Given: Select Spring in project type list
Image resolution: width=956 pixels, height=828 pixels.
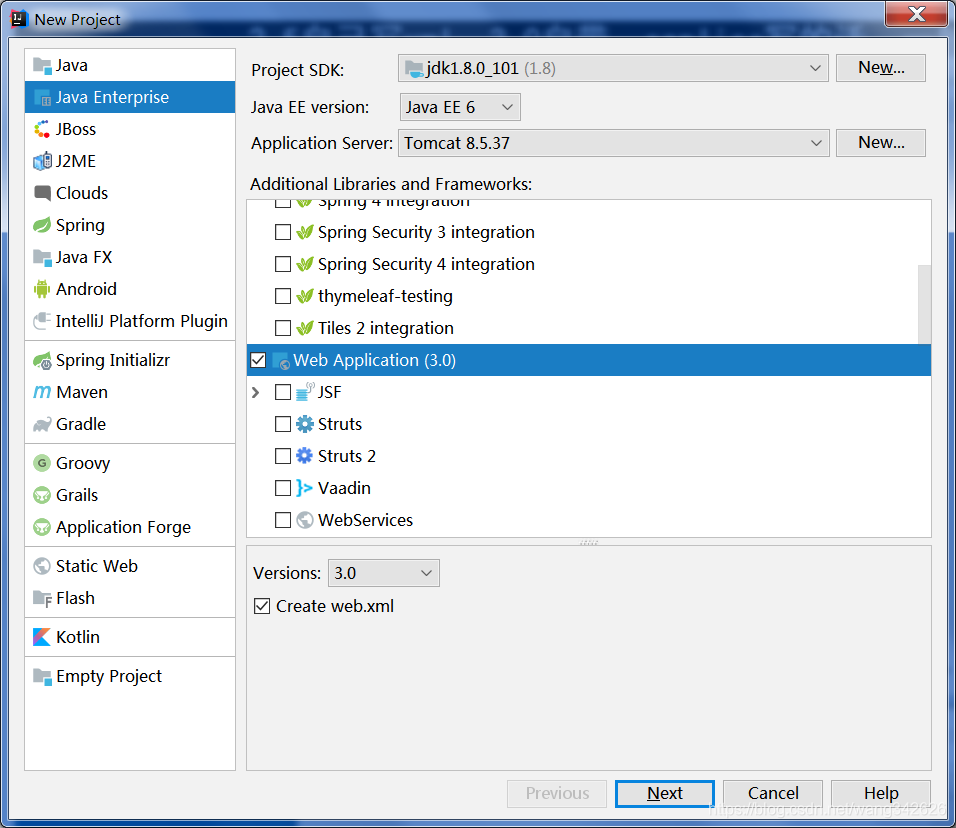Looking at the screenshot, I should [130, 225].
